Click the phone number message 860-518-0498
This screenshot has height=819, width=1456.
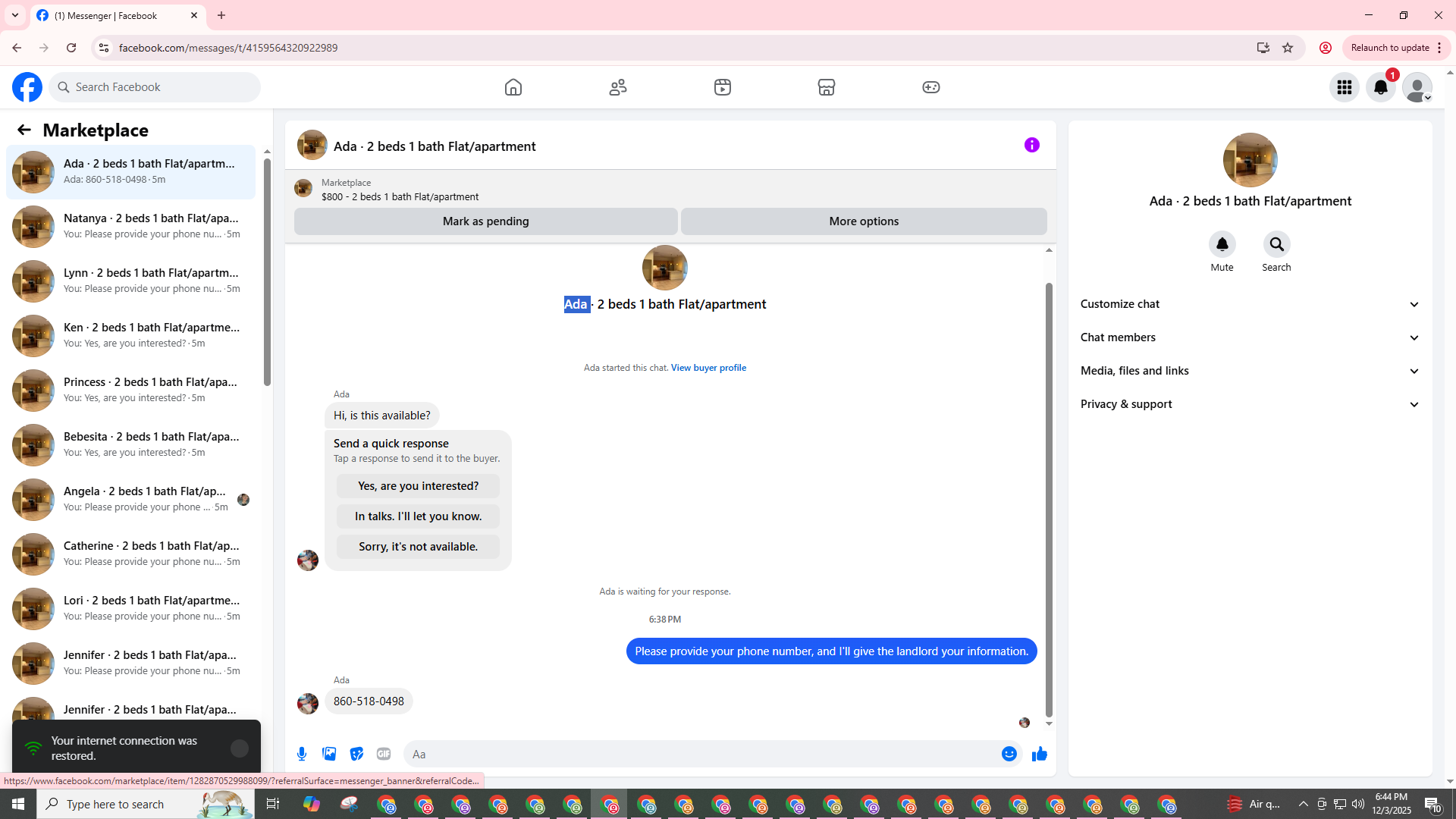[369, 701]
